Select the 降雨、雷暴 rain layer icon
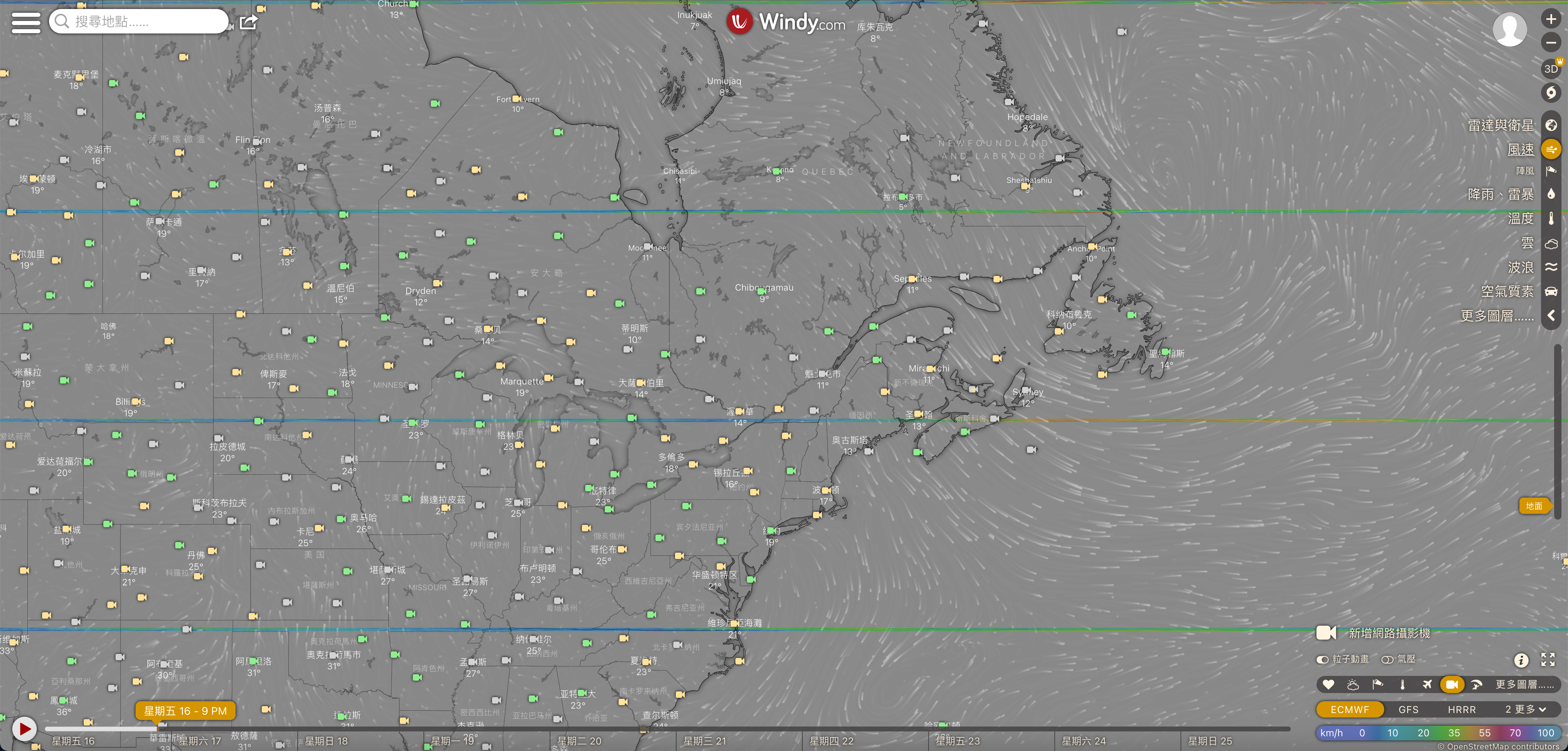 (x=1551, y=194)
